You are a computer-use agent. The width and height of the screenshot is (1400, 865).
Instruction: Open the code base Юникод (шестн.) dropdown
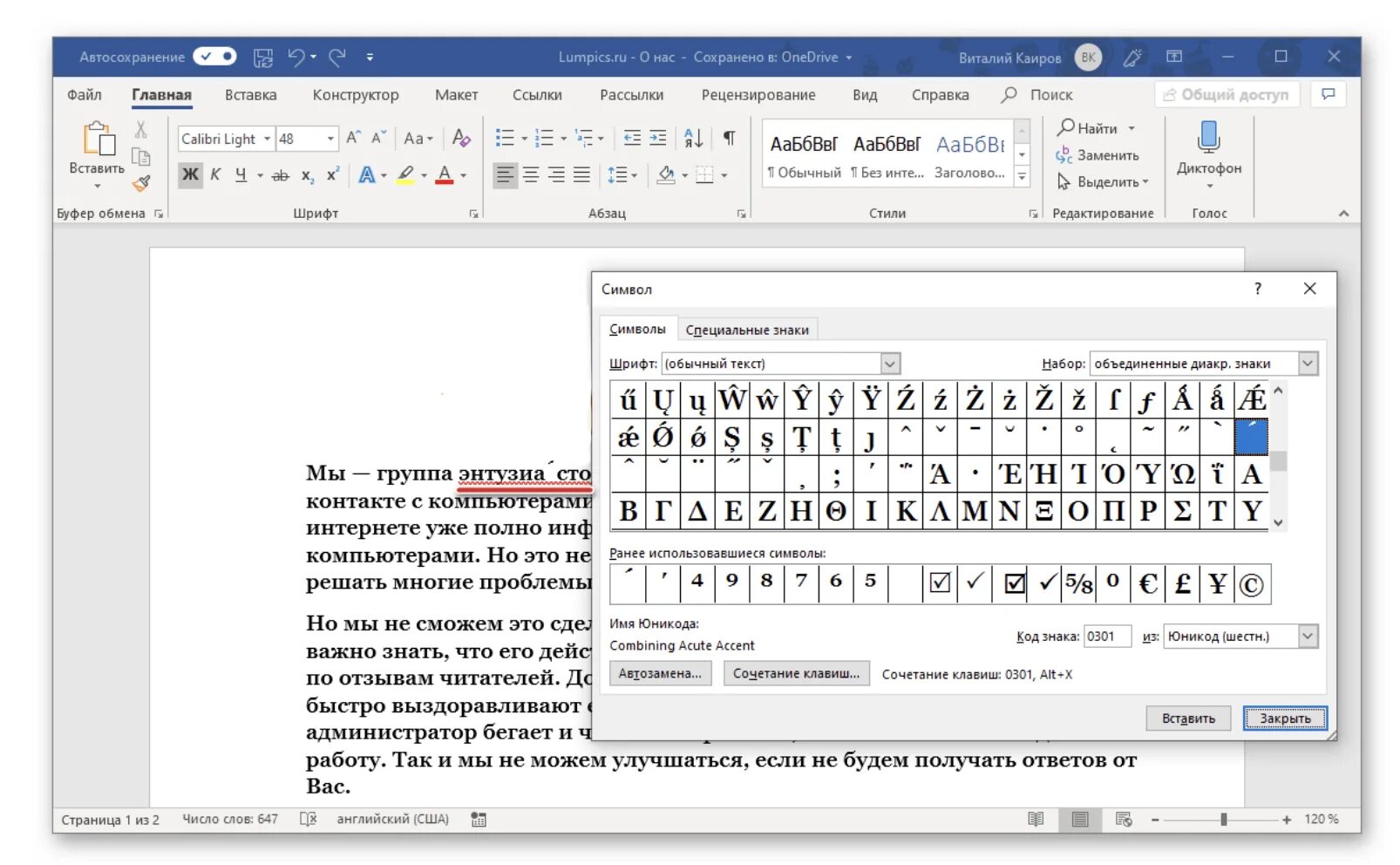pos(1241,637)
